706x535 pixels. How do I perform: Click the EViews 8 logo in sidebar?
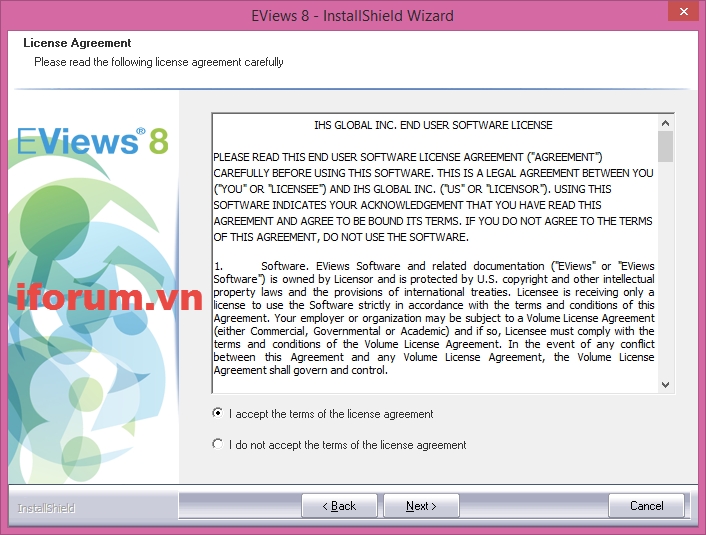(x=93, y=141)
